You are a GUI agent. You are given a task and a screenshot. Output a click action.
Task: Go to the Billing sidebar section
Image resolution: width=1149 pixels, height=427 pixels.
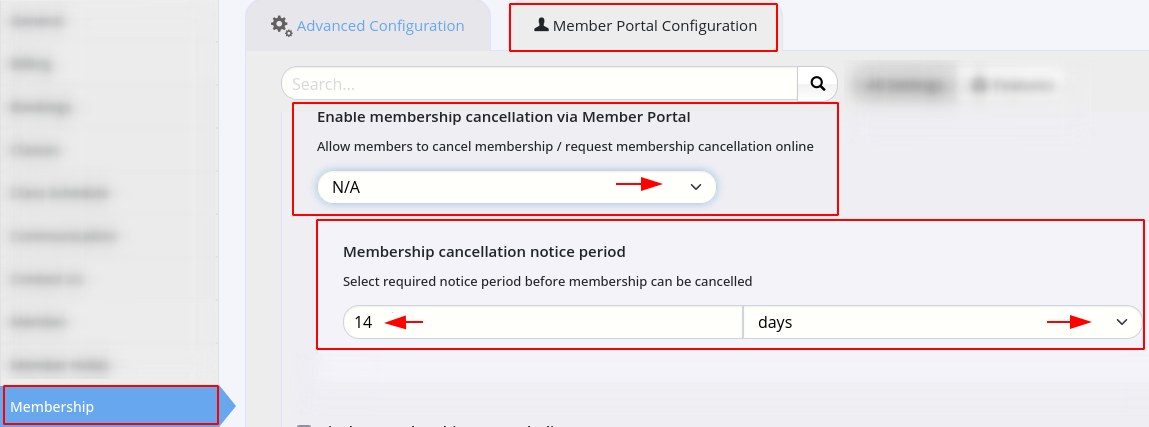[31, 64]
